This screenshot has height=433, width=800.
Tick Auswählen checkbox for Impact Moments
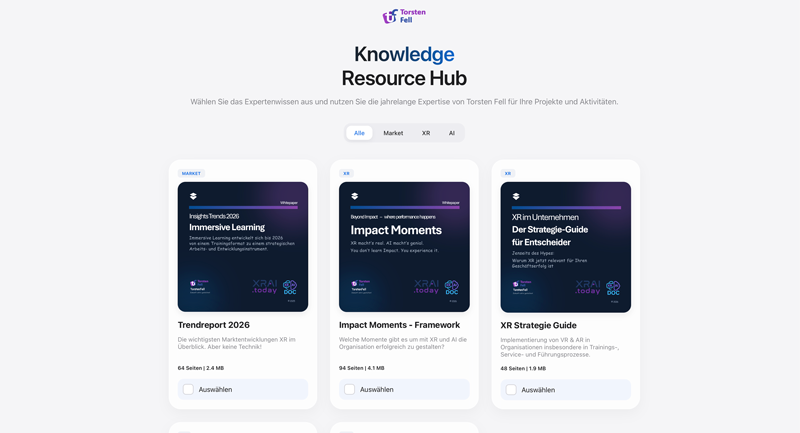click(x=349, y=390)
